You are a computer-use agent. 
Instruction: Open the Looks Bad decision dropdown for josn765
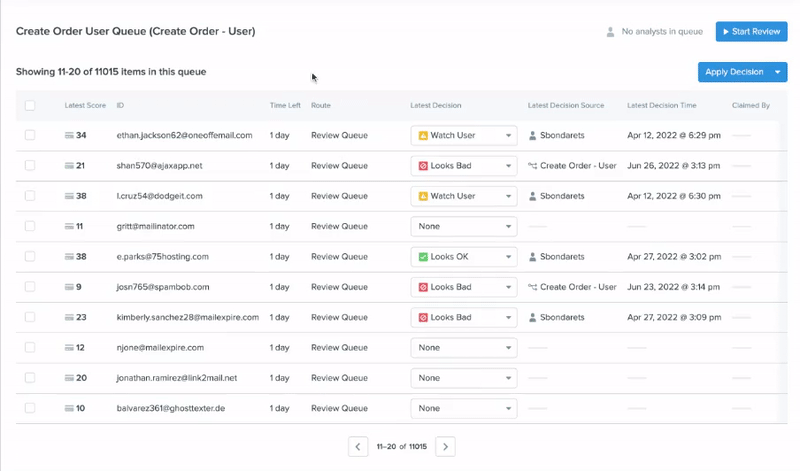464,287
